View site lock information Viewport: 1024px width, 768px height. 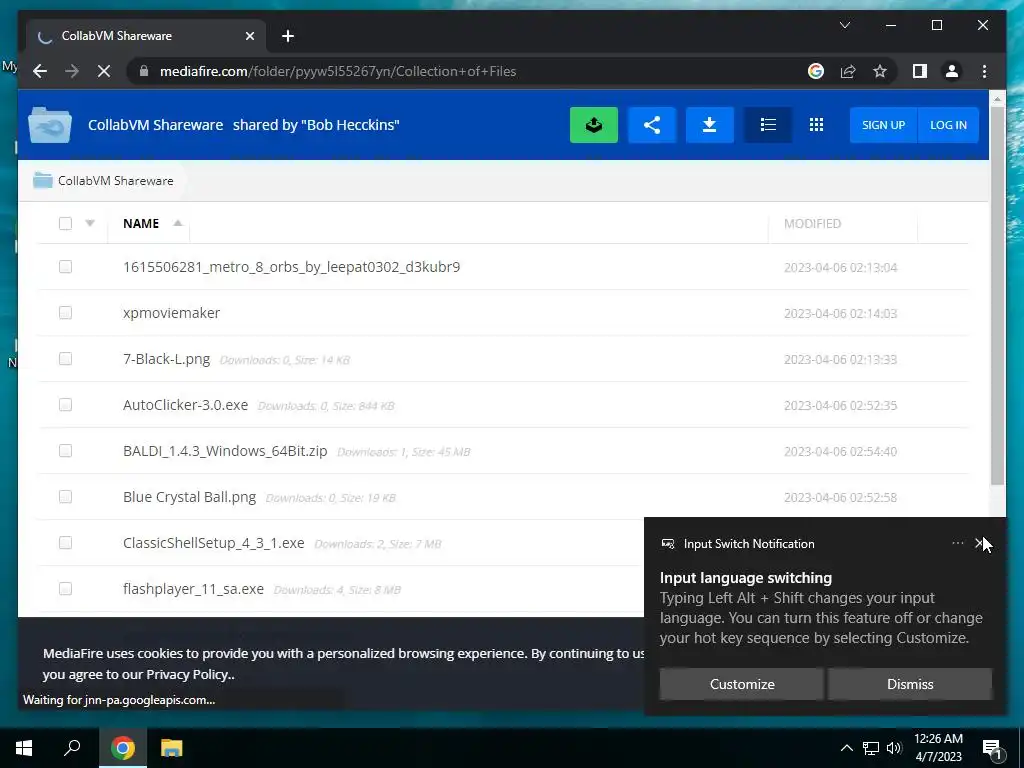pyautogui.click(x=144, y=71)
